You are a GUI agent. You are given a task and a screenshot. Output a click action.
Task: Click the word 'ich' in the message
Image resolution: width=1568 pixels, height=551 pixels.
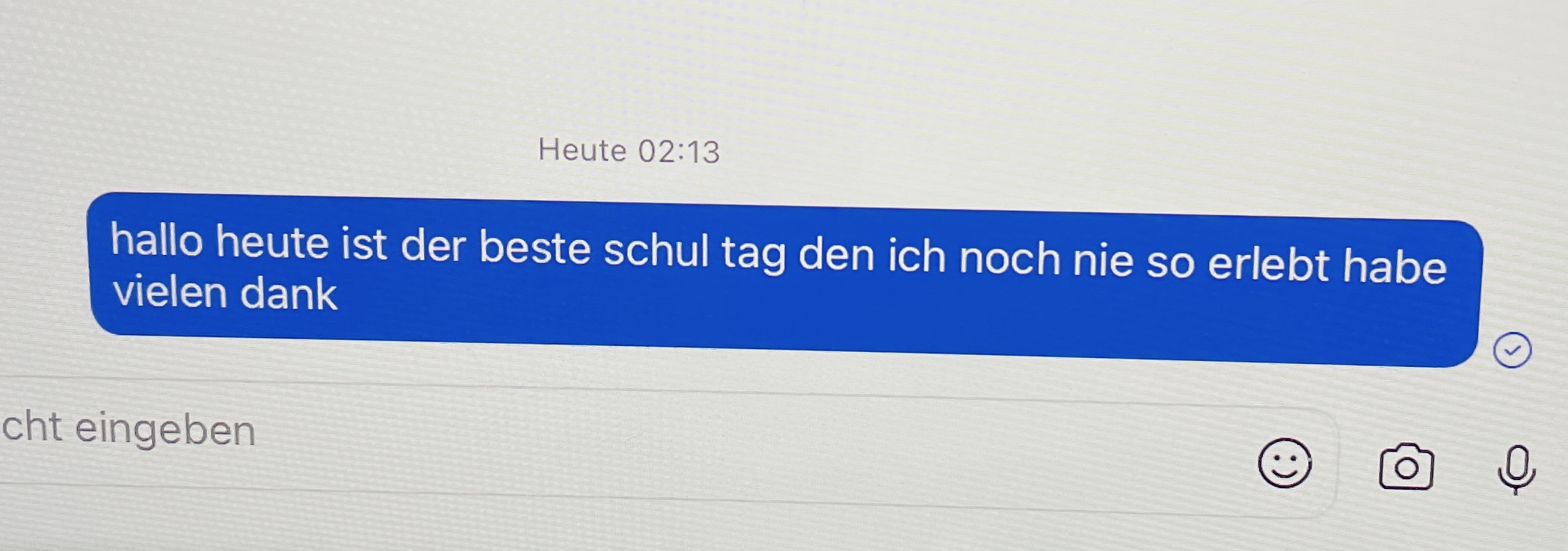click(917, 256)
